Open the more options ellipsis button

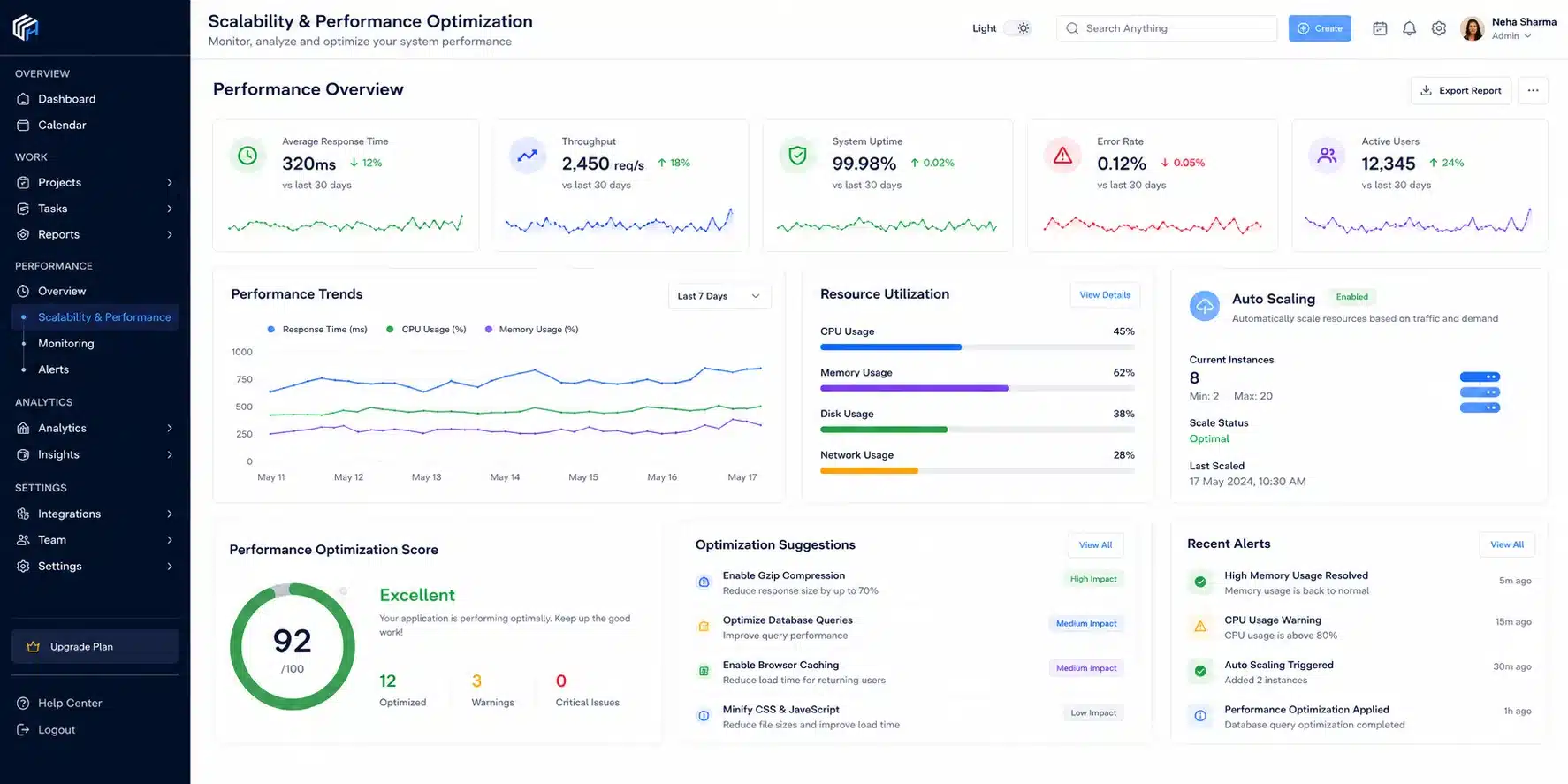click(x=1533, y=90)
